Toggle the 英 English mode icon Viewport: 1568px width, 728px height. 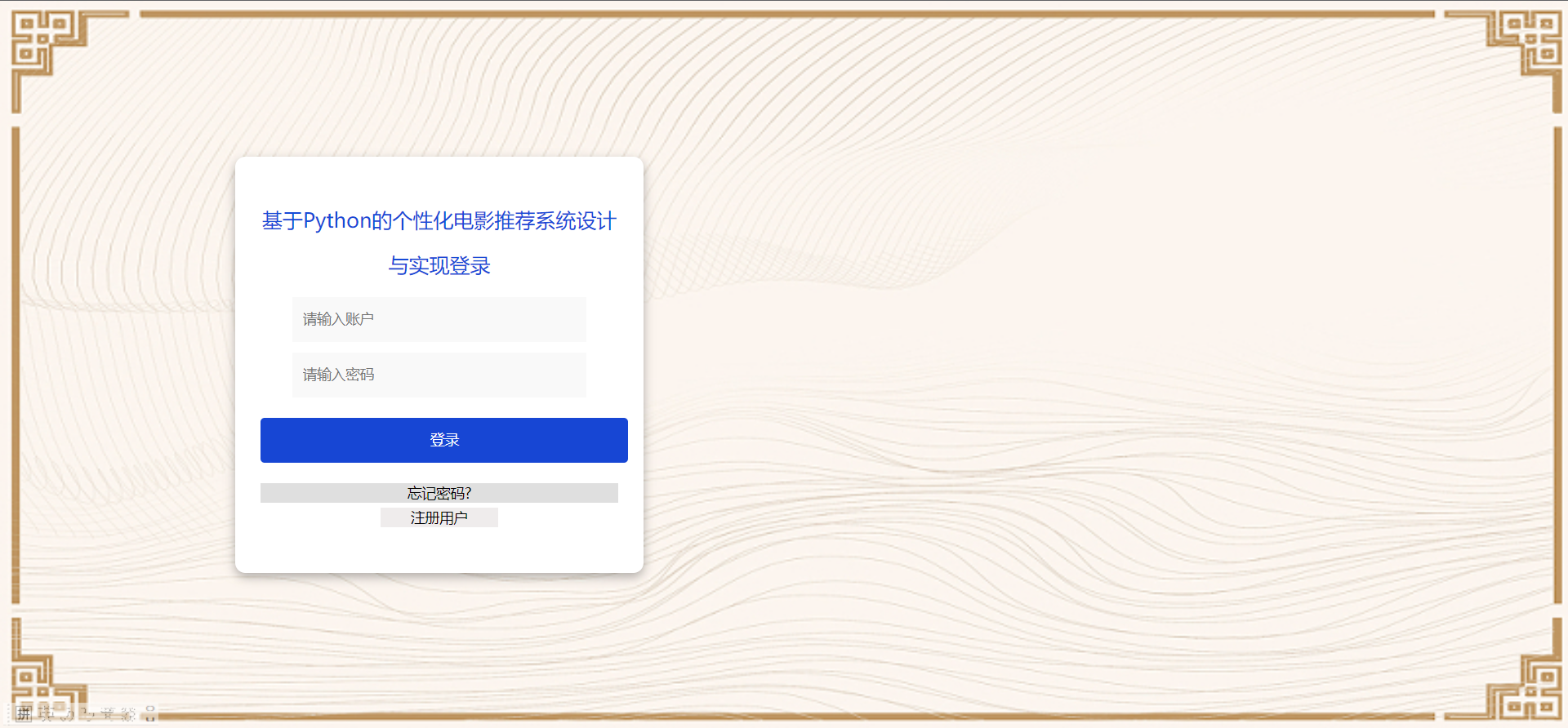point(46,714)
